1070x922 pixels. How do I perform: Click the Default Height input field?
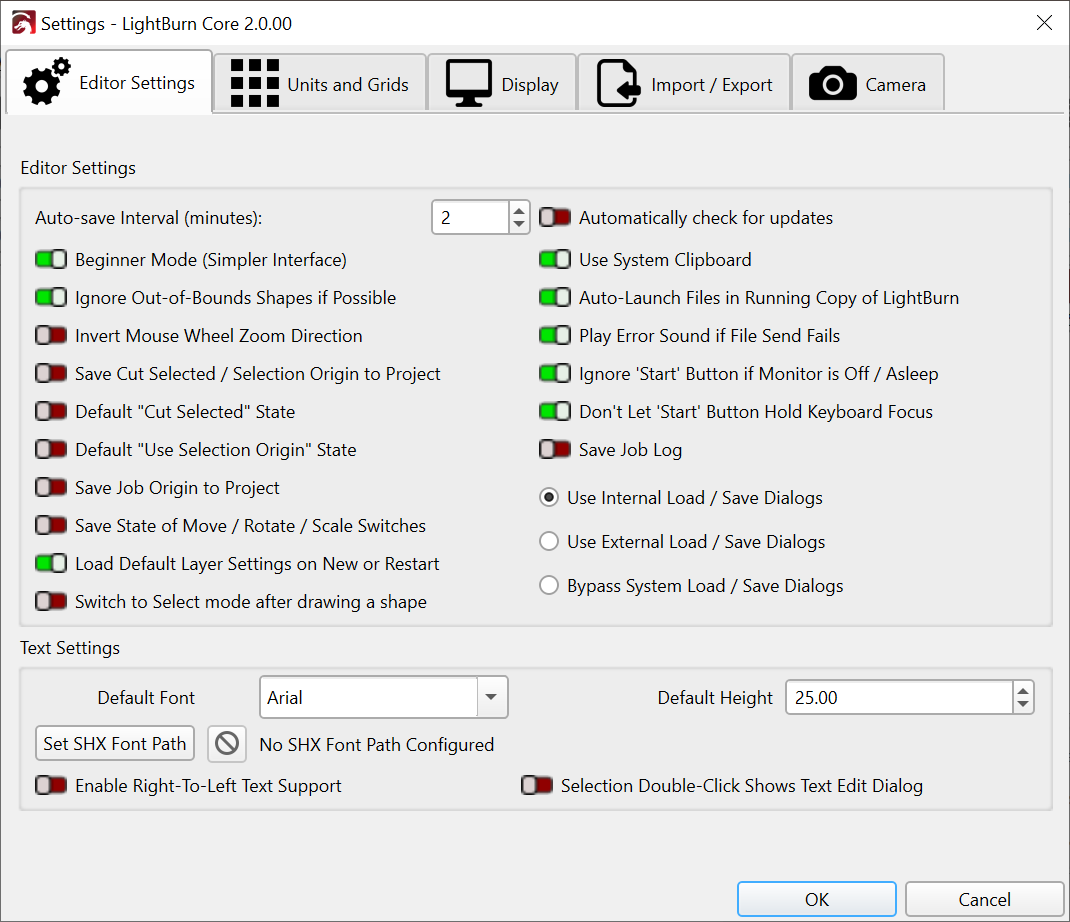[x=898, y=698]
